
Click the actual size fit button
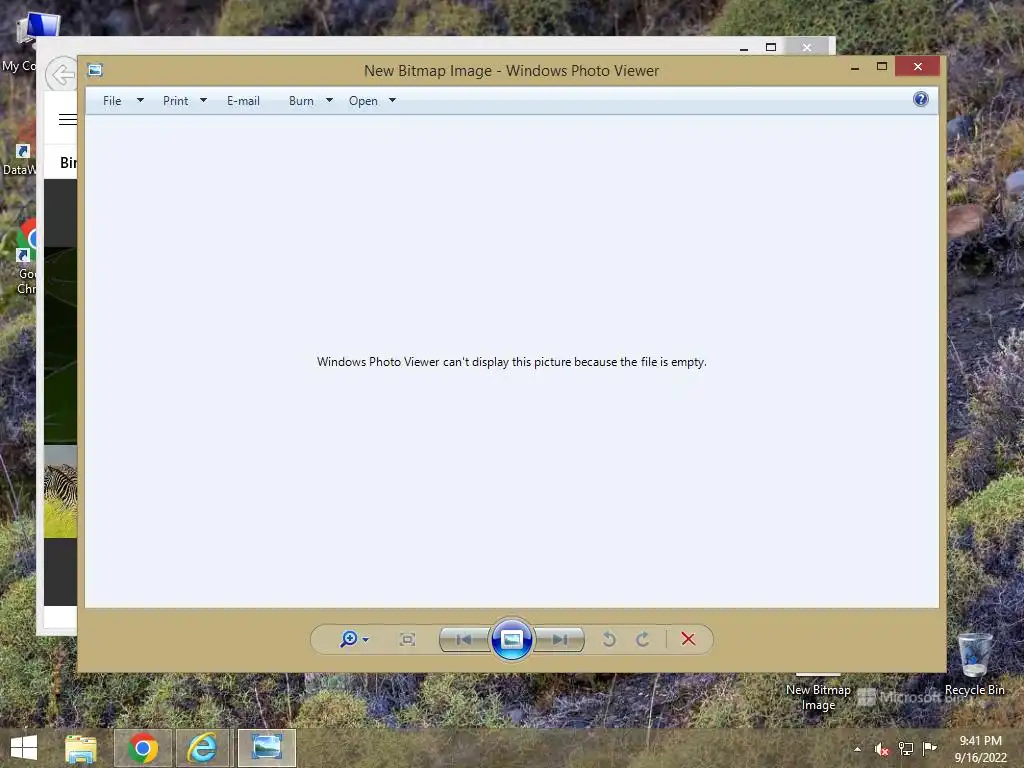tap(408, 639)
